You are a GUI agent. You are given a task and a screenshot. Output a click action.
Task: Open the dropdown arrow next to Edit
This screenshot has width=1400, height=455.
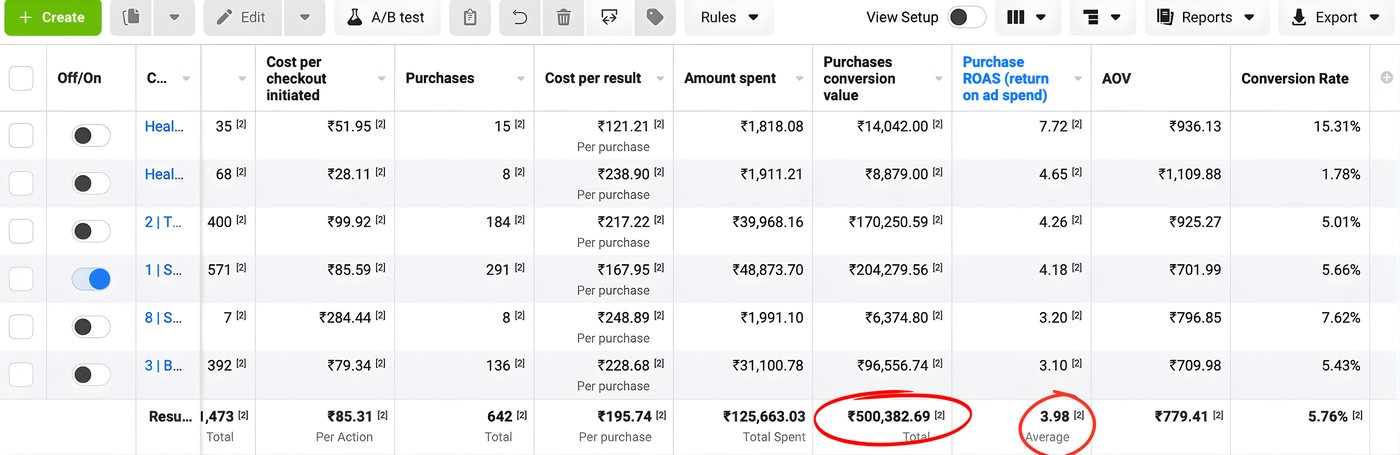click(305, 17)
